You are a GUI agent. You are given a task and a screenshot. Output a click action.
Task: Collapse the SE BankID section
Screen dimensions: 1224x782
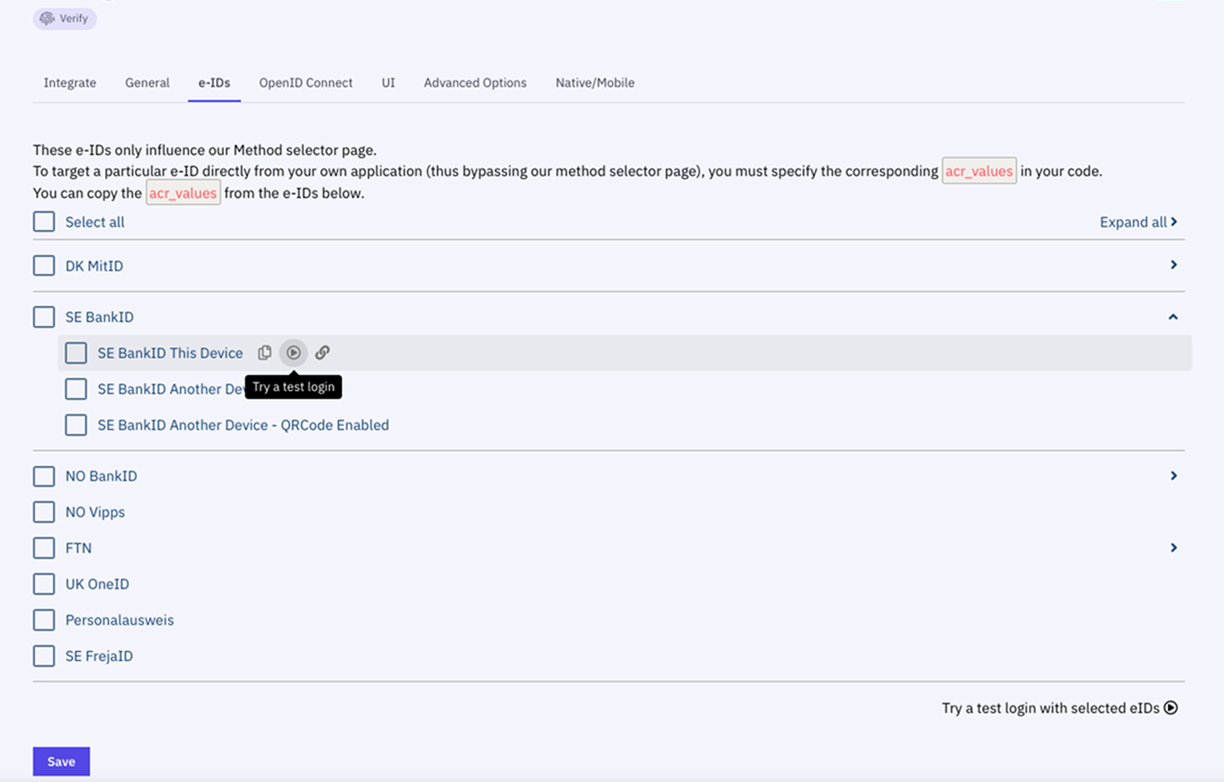(1173, 316)
